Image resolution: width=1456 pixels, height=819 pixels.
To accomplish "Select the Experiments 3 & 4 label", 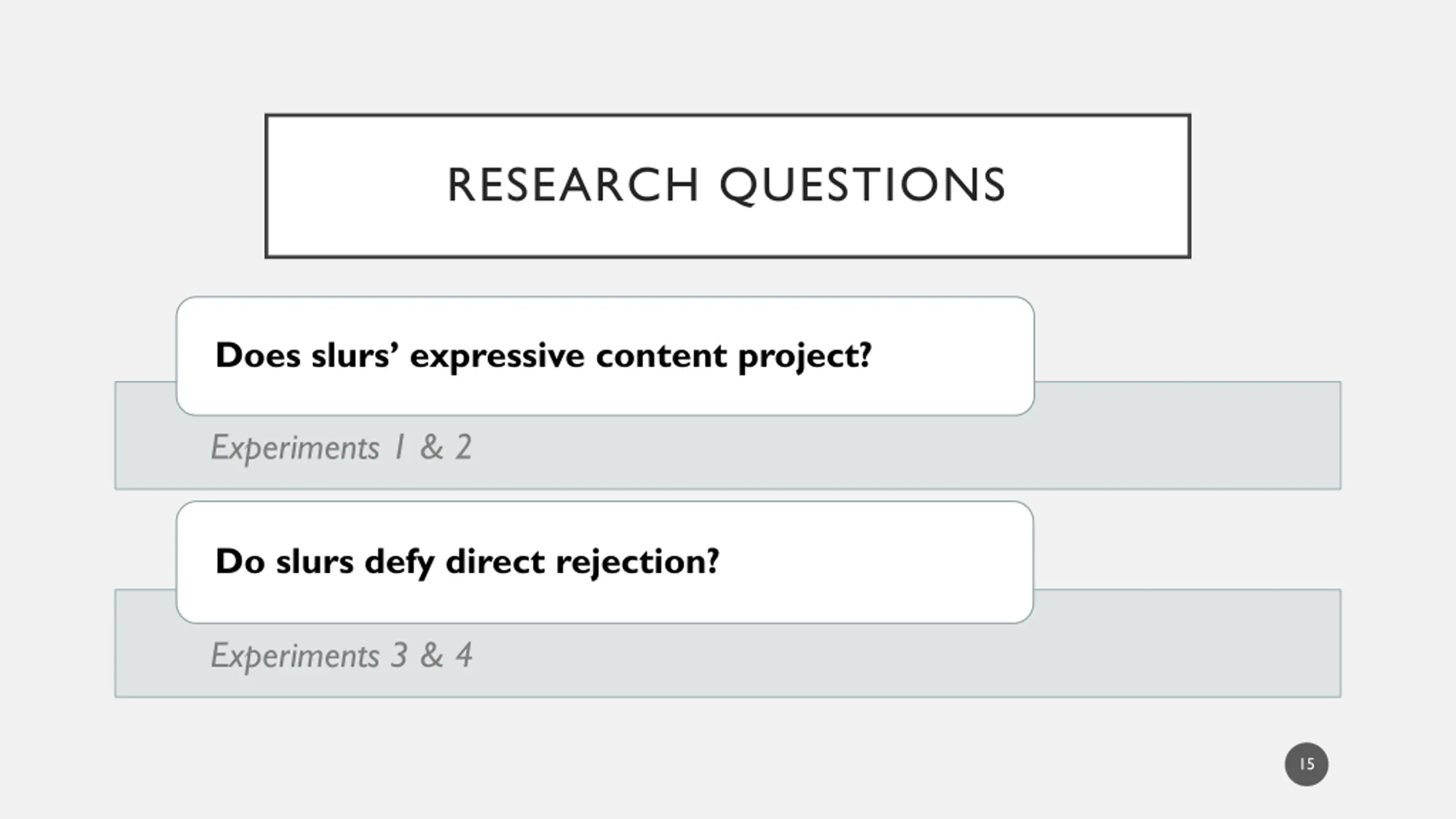I will tap(341, 656).
